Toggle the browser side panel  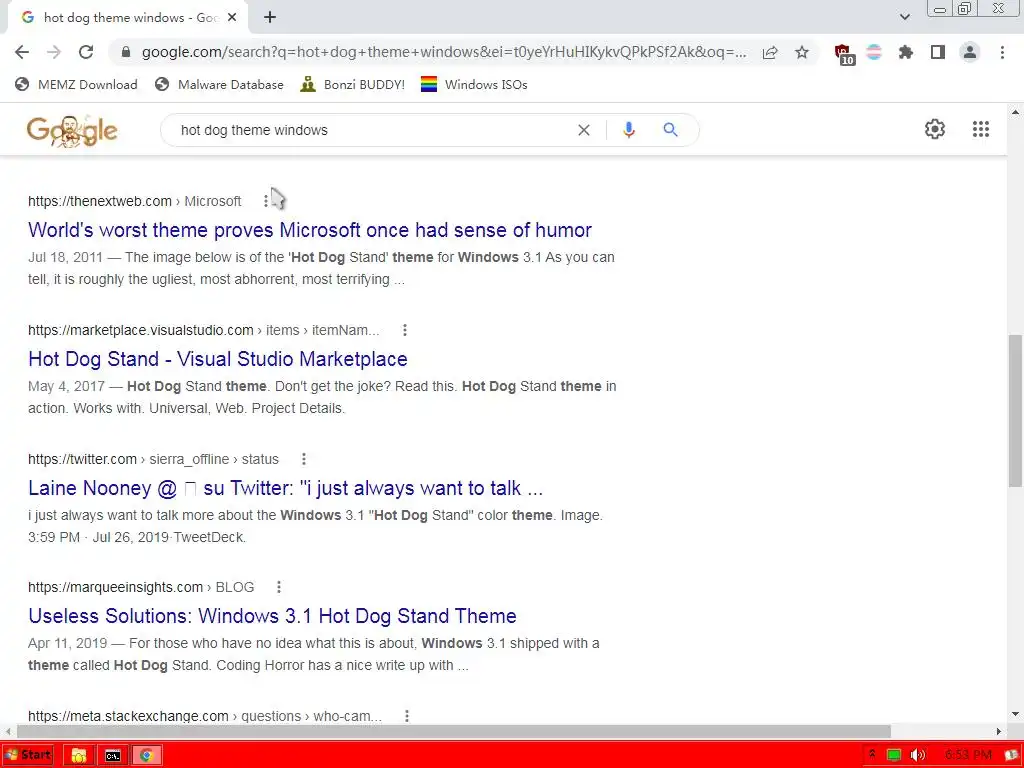pos(938,52)
